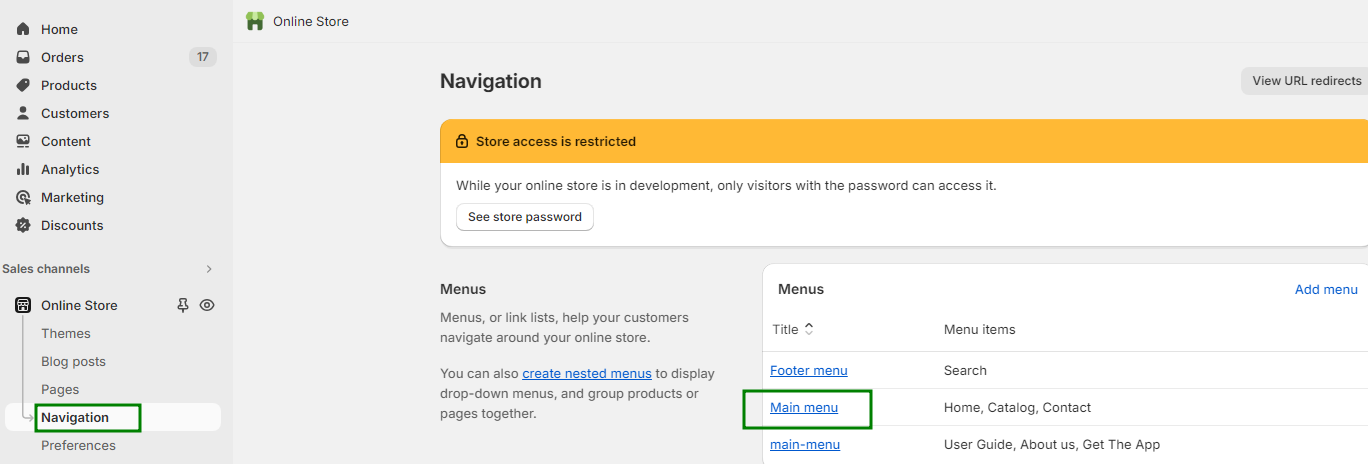Click the Home icon in sidebar

click(x=23, y=29)
